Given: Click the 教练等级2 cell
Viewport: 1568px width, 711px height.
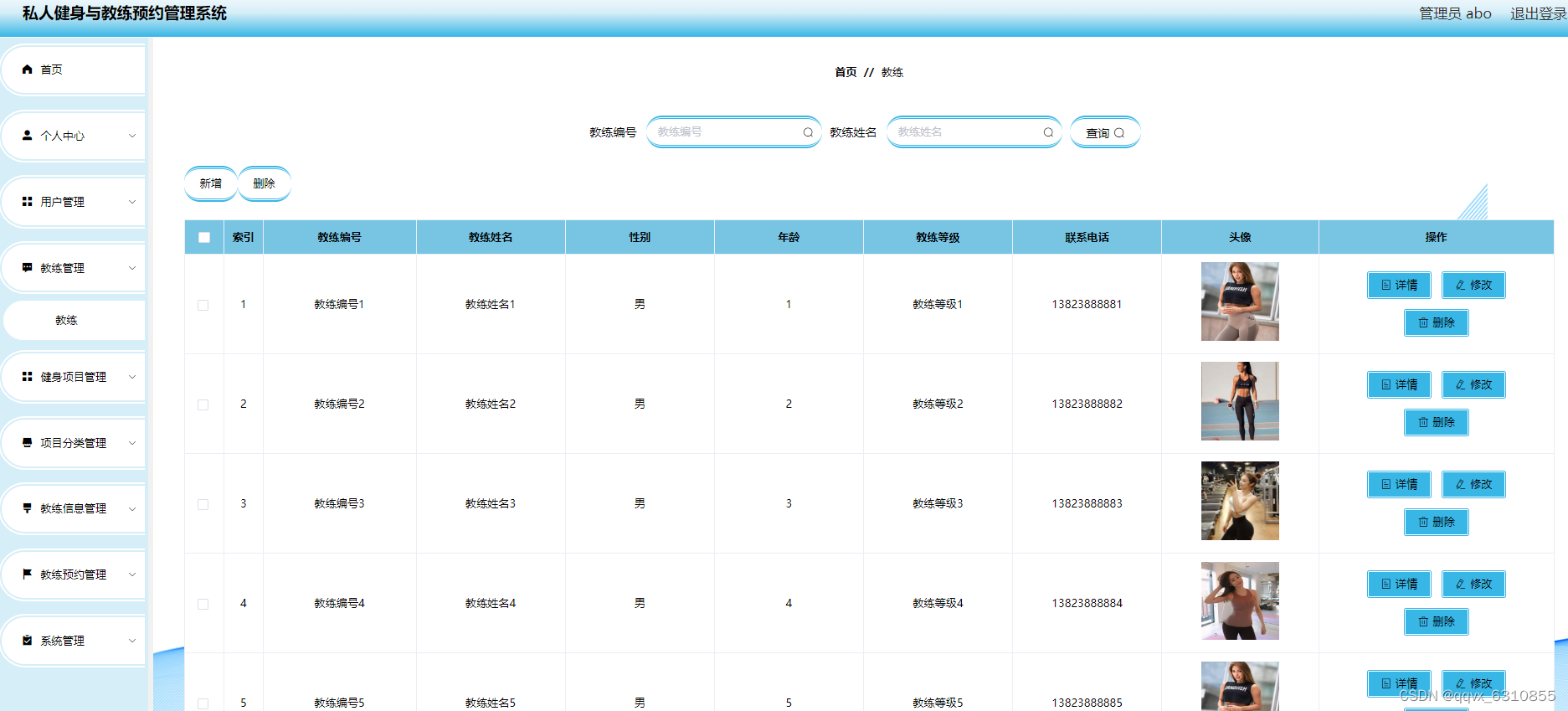Looking at the screenshot, I should click(x=938, y=404).
